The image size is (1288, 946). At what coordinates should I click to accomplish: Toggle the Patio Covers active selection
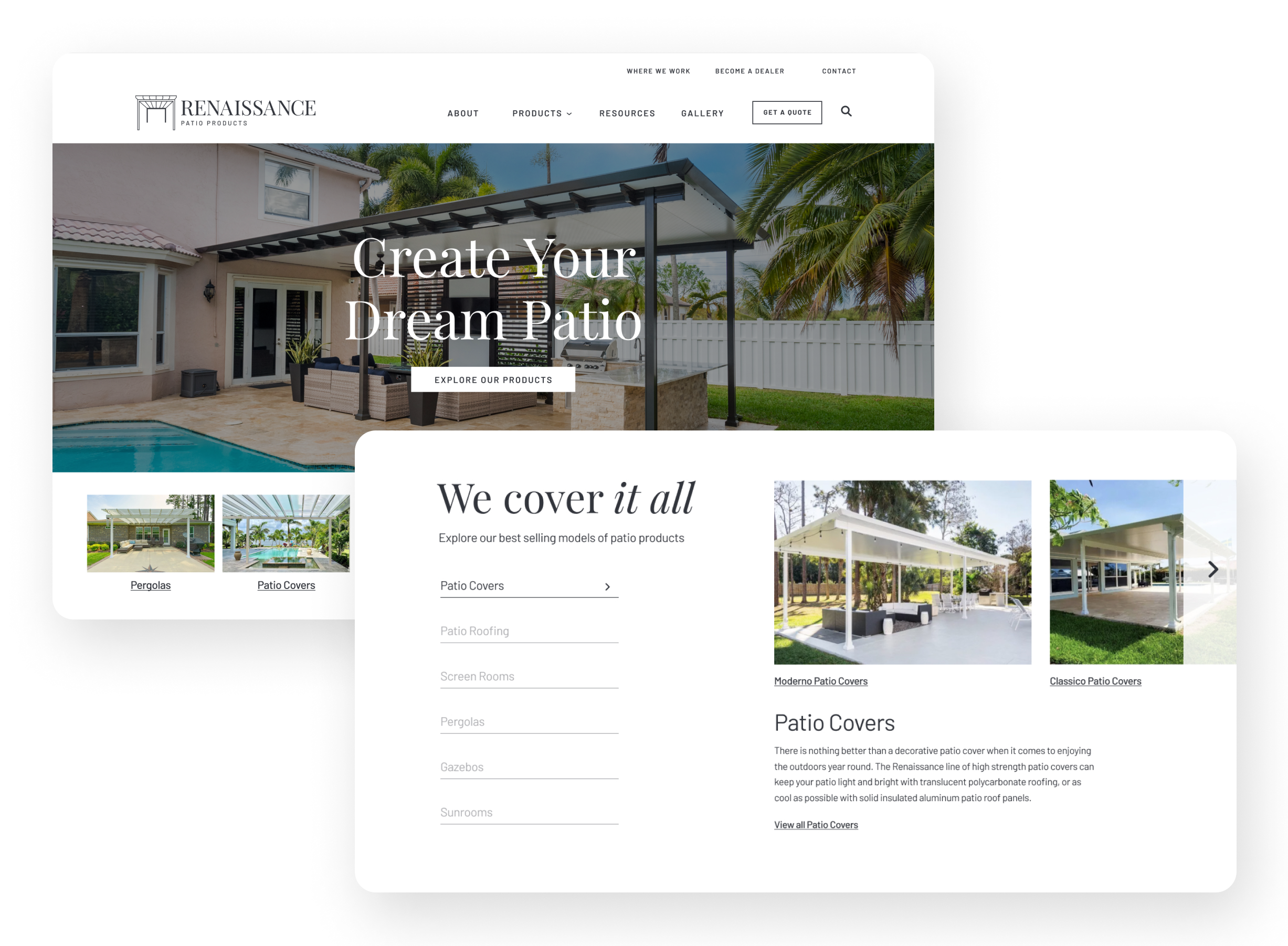(528, 585)
